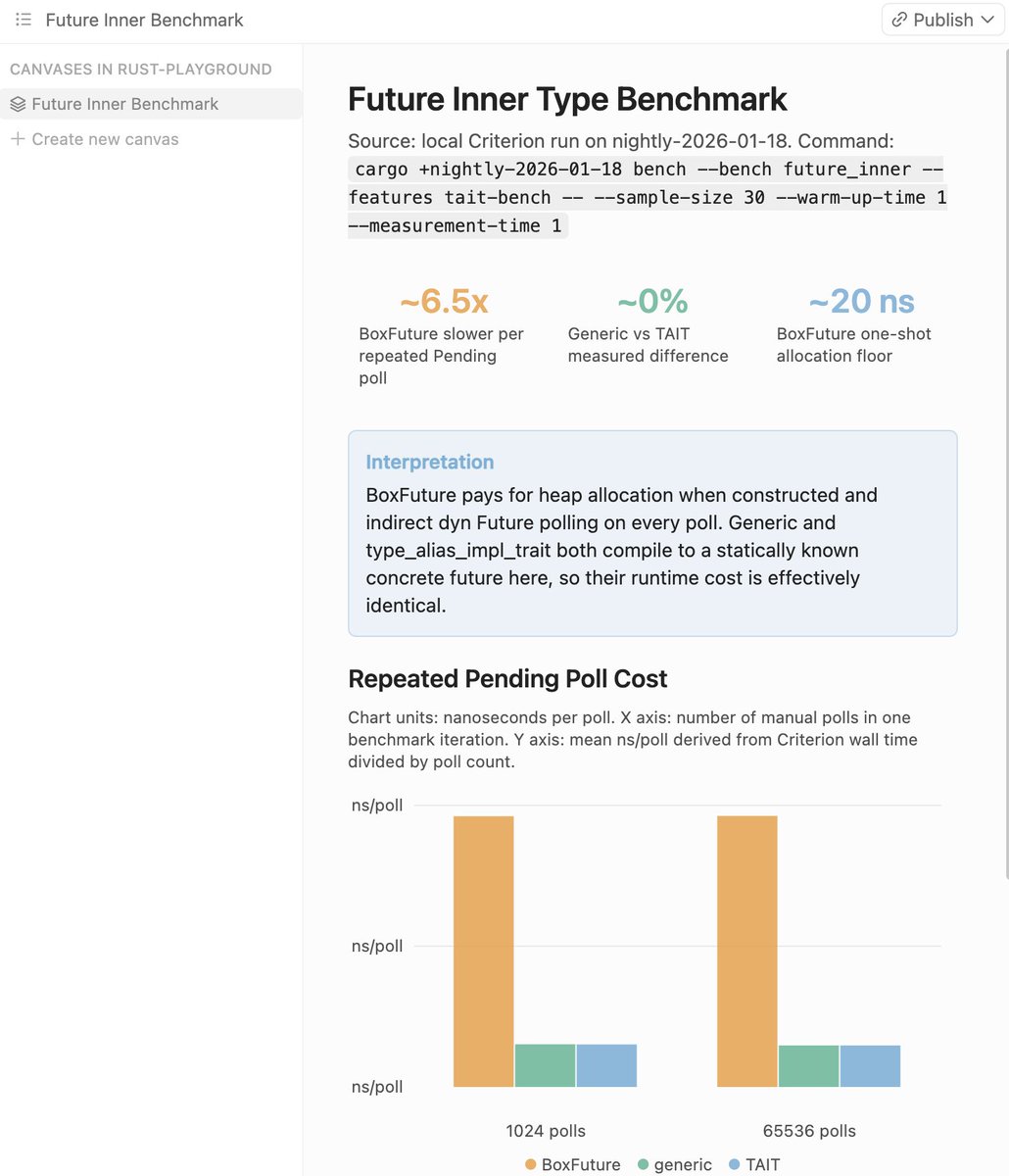Click the generic green bar at 1024 polls
The image size is (1009, 1176).
[545, 1065]
